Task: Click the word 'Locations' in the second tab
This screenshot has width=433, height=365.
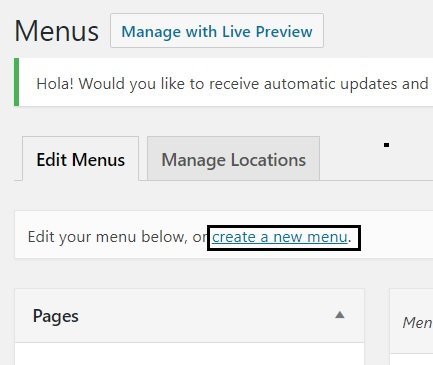Action: pyautogui.click(x=268, y=160)
